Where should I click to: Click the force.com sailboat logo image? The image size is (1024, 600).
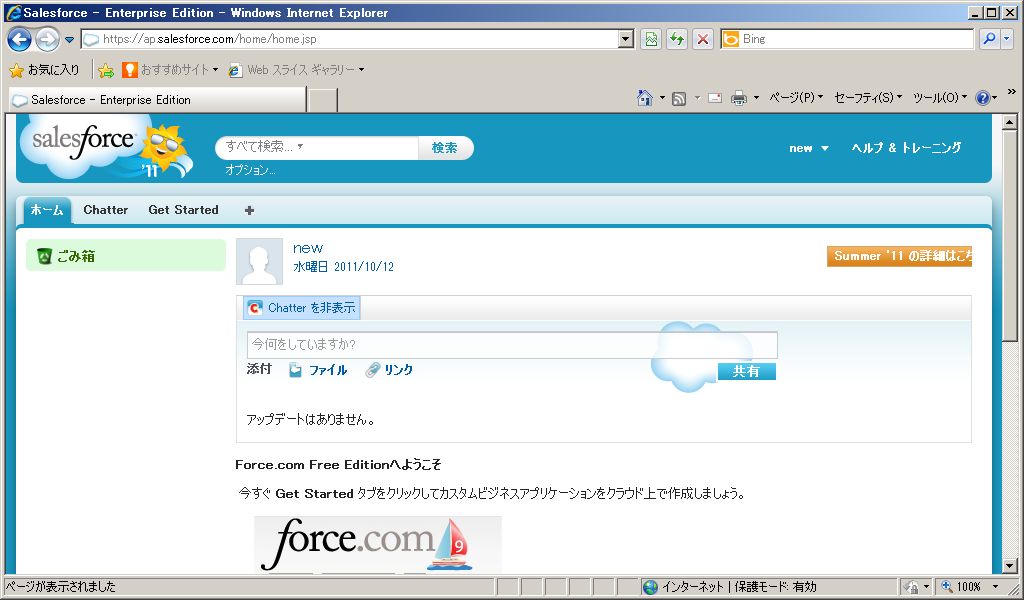click(x=377, y=544)
